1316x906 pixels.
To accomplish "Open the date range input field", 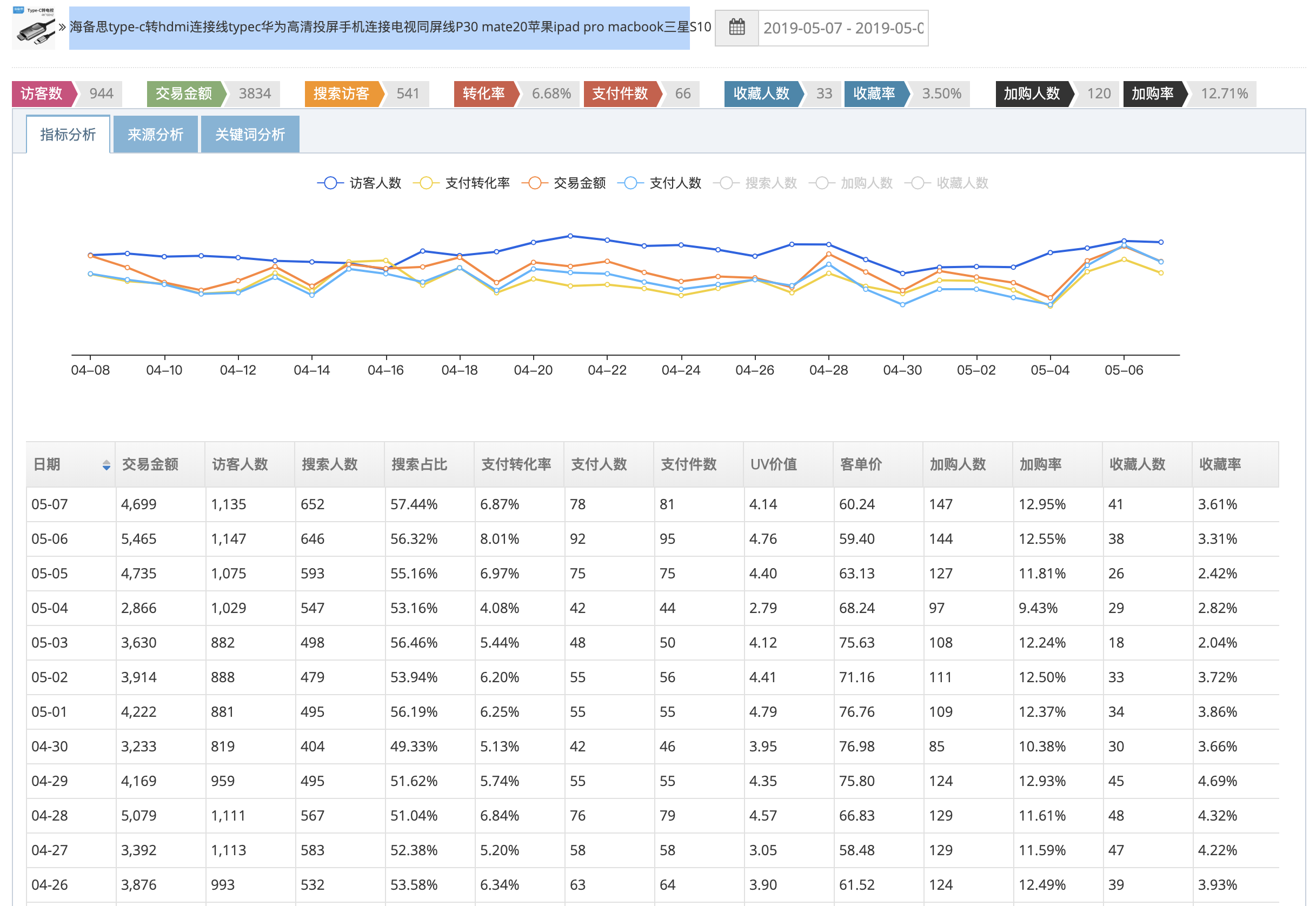I will point(842,28).
